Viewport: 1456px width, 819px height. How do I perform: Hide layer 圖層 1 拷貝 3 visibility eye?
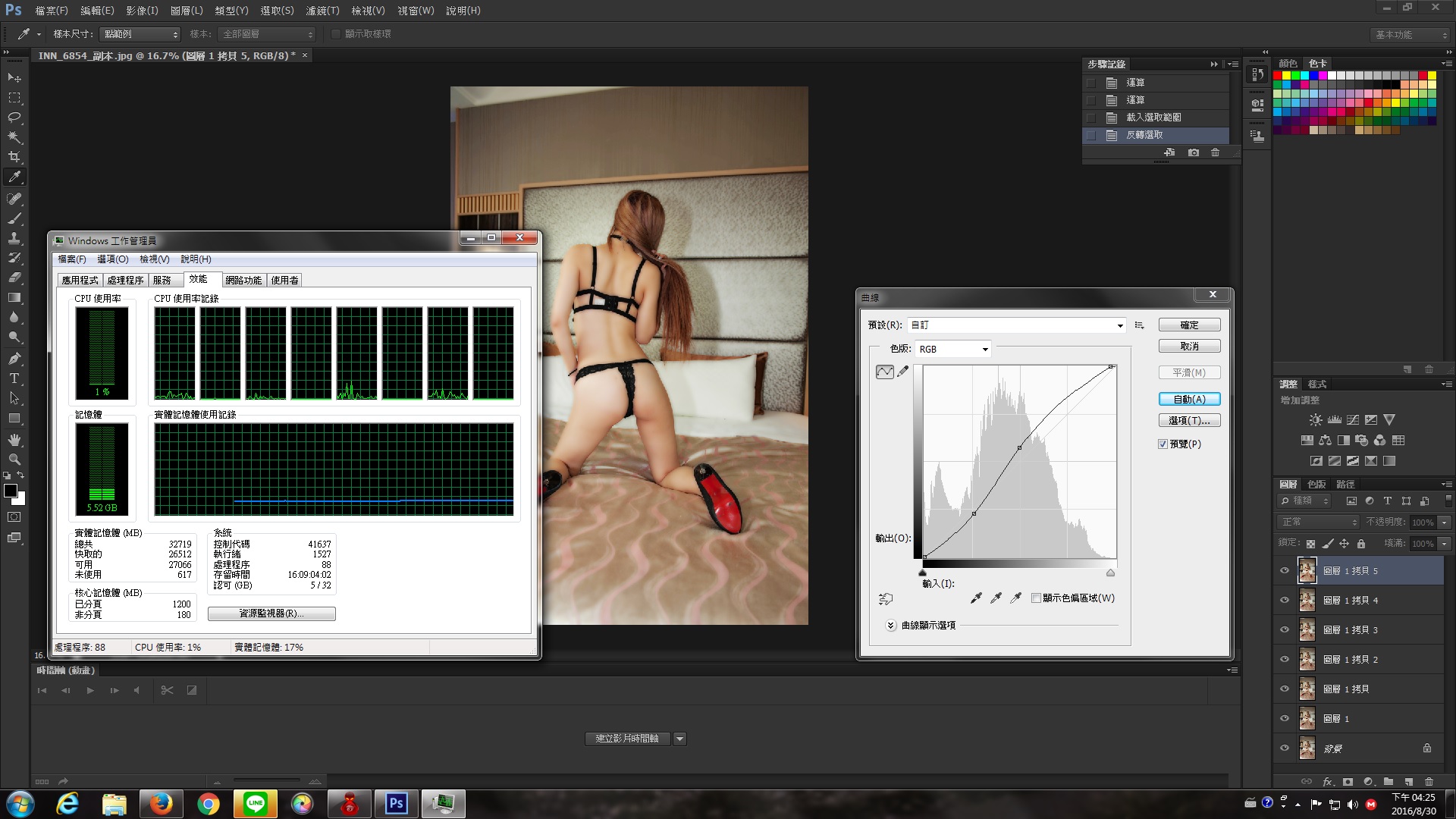pos(1285,630)
